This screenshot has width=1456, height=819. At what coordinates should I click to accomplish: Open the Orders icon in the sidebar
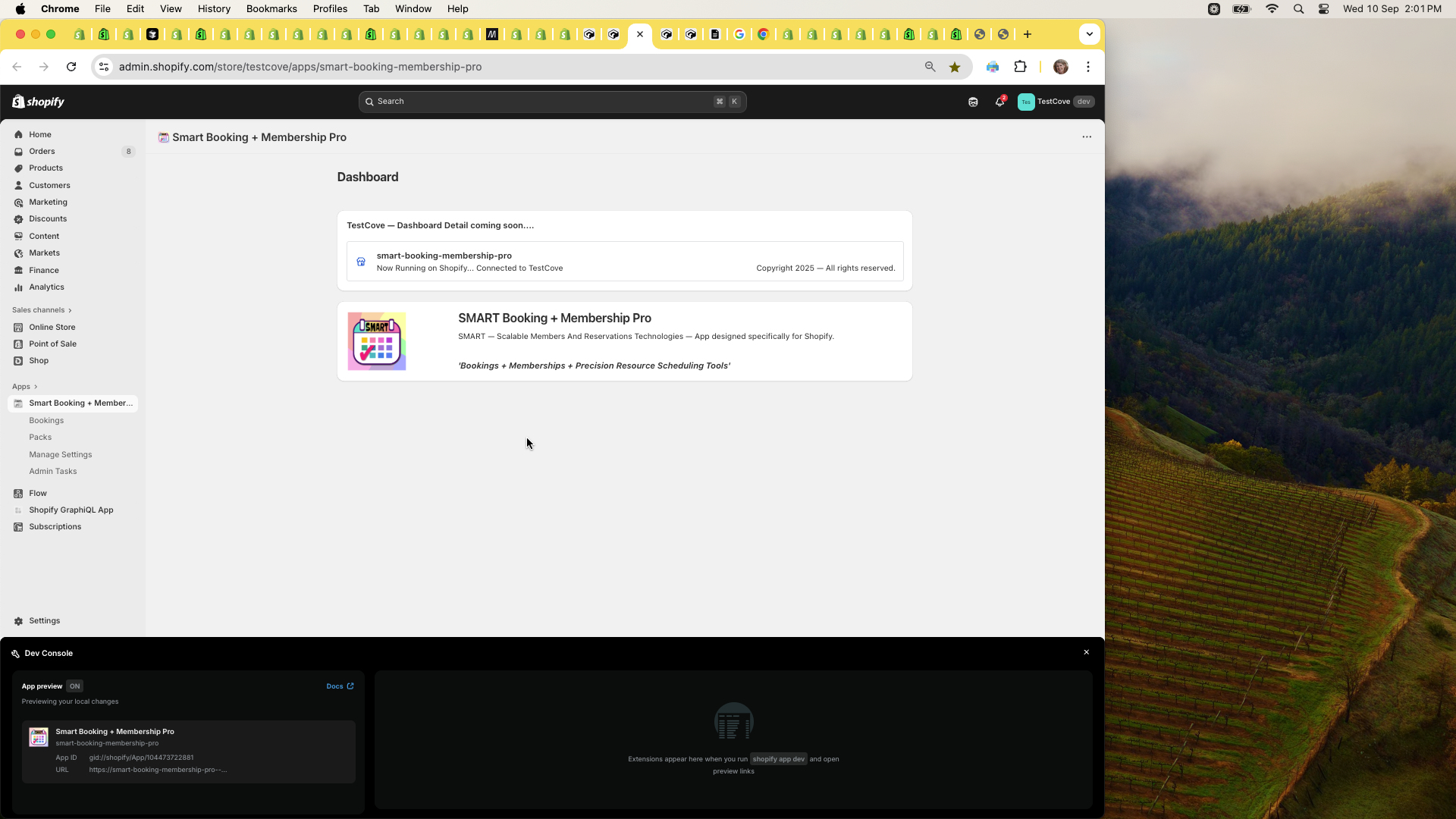pyautogui.click(x=19, y=152)
